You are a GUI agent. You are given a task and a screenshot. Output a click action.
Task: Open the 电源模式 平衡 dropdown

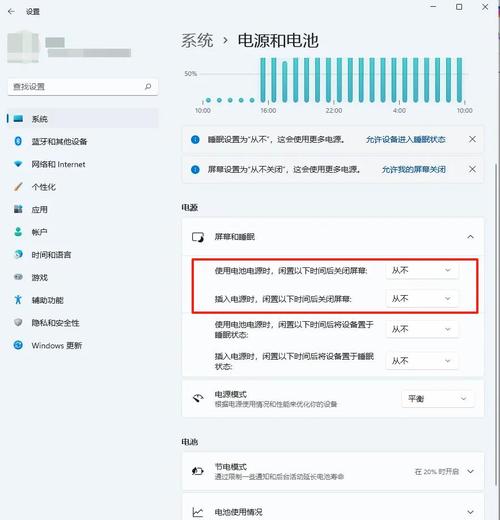point(438,399)
